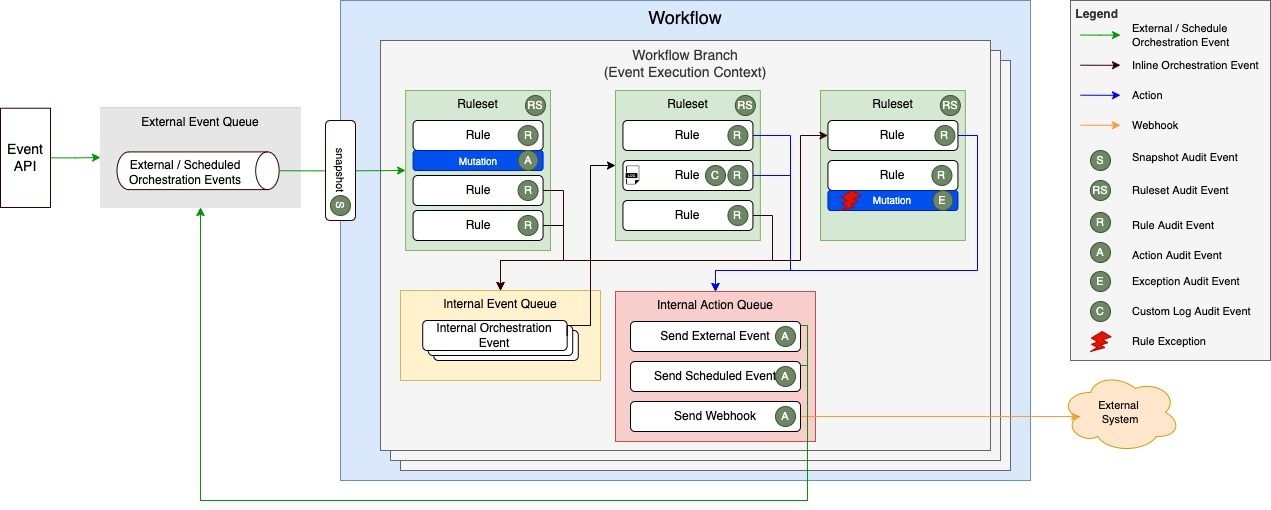This screenshot has width=1271, height=510.
Task: Click the document log icon in middle ruleset
Action: [x=632, y=176]
